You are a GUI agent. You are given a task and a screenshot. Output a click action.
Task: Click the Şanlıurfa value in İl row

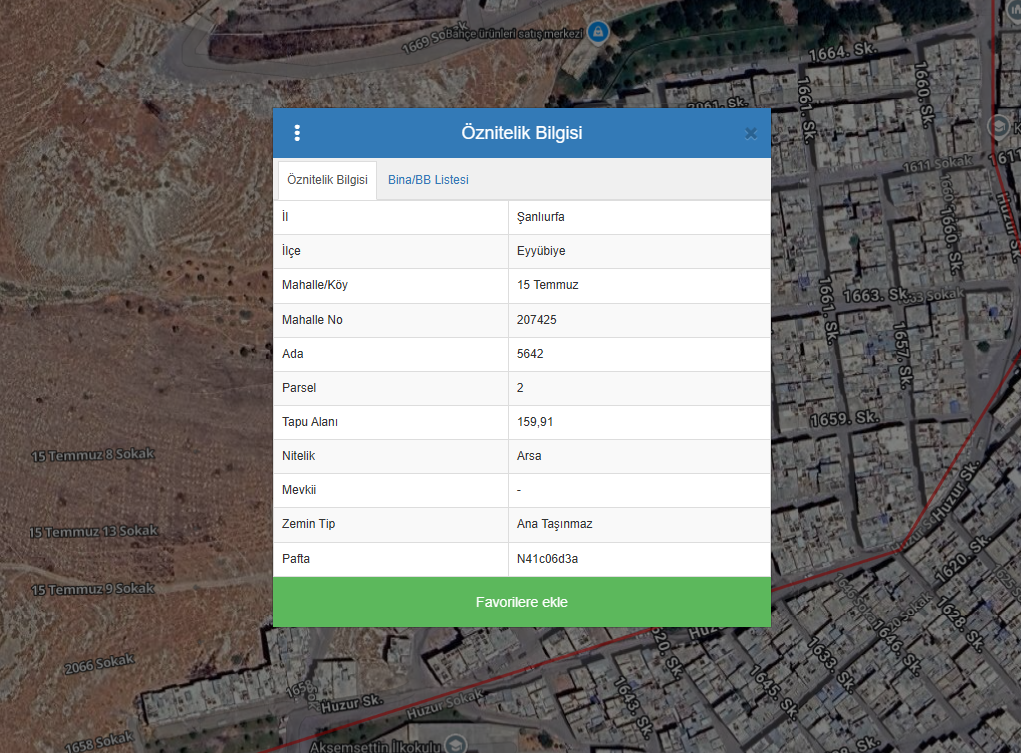coord(541,217)
